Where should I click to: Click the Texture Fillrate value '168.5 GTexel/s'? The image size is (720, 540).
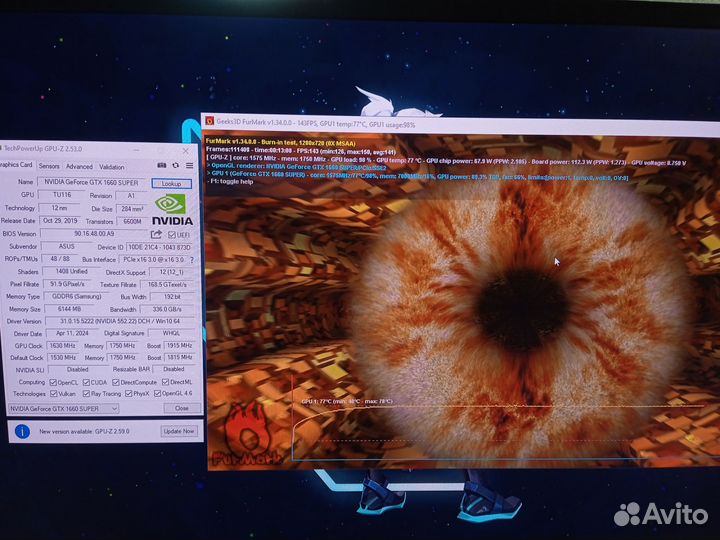click(x=167, y=285)
